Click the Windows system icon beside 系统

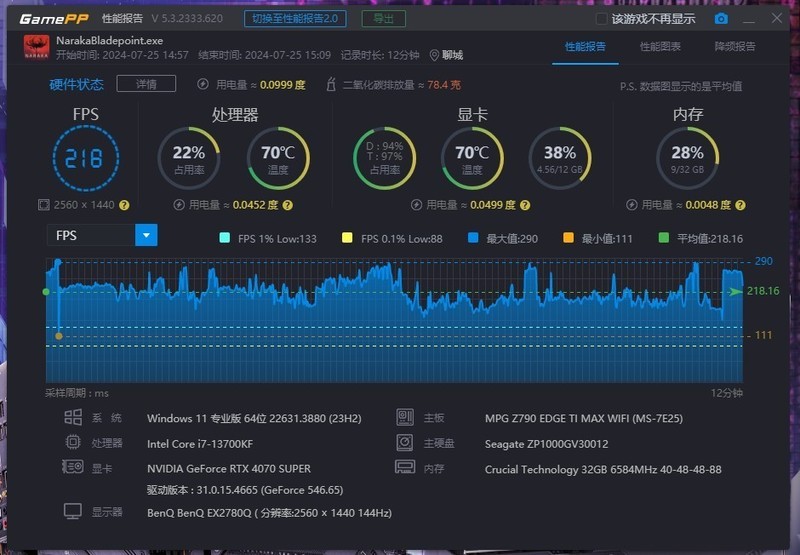[x=73, y=417]
